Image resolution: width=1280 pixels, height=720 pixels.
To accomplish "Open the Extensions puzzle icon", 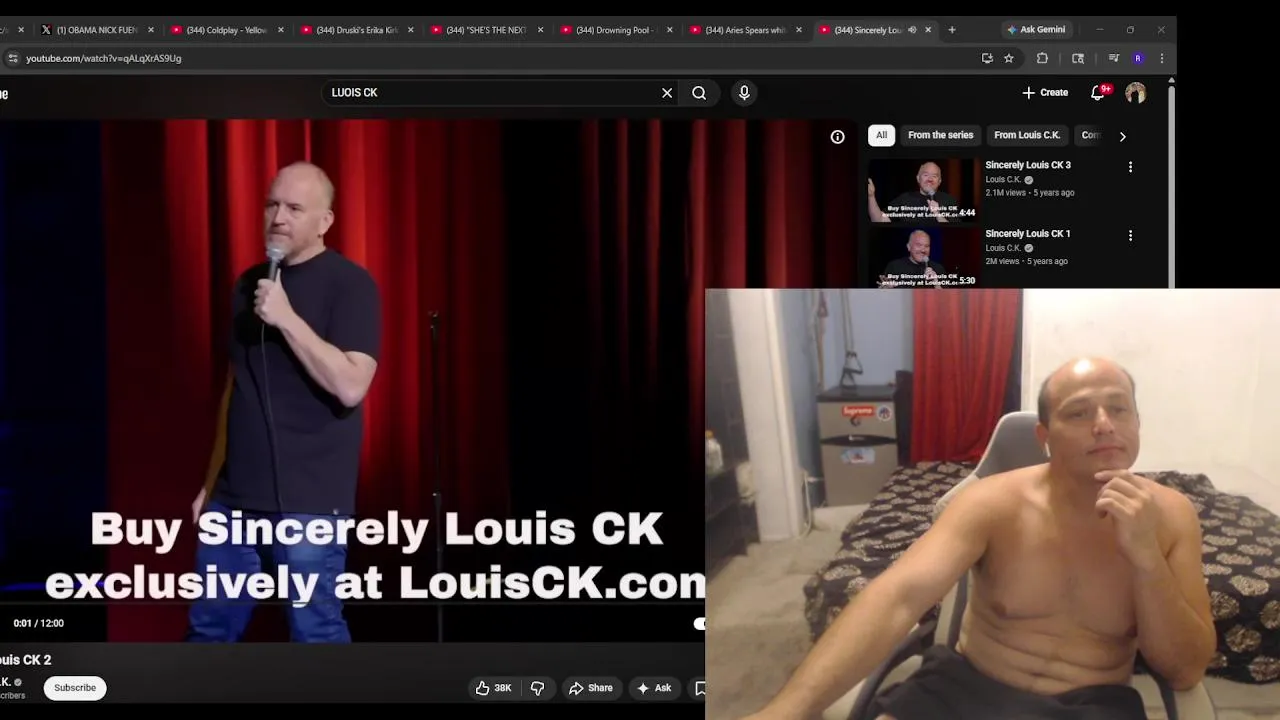I will click(x=1042, y=58).
